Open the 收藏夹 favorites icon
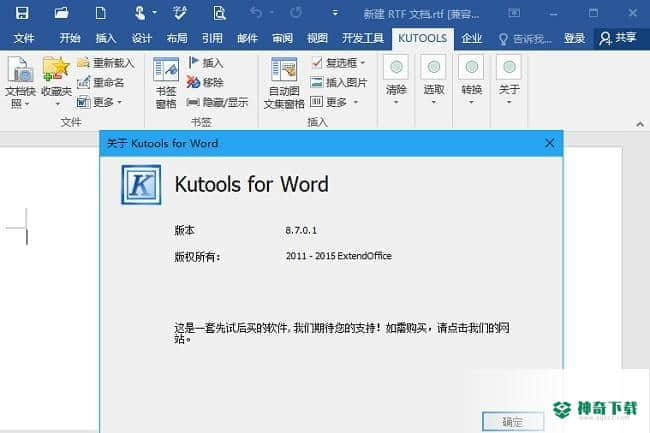Screen dimensions: 650x433 [x=57, y=82]
